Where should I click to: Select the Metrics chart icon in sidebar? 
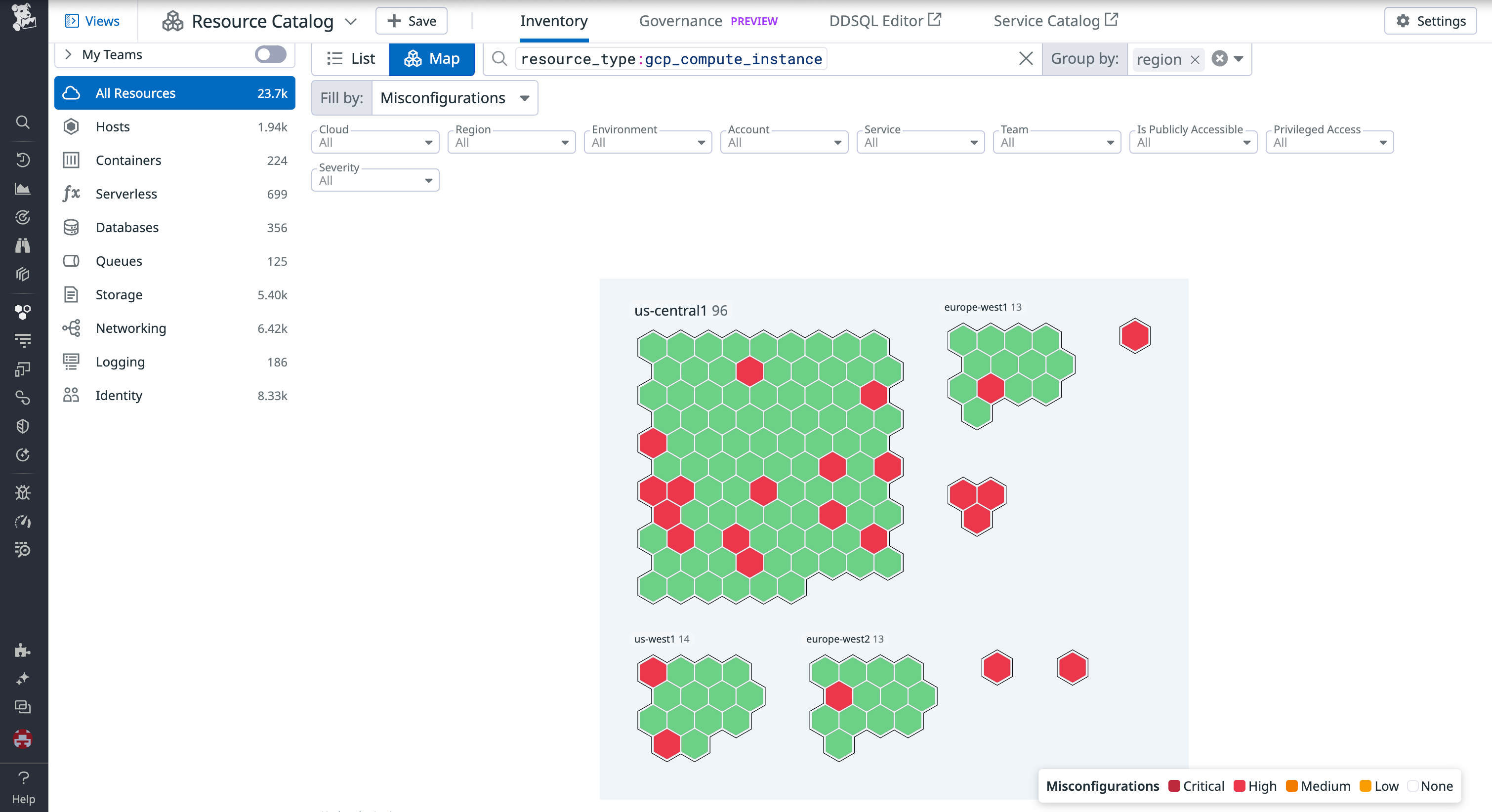point(23,188)
